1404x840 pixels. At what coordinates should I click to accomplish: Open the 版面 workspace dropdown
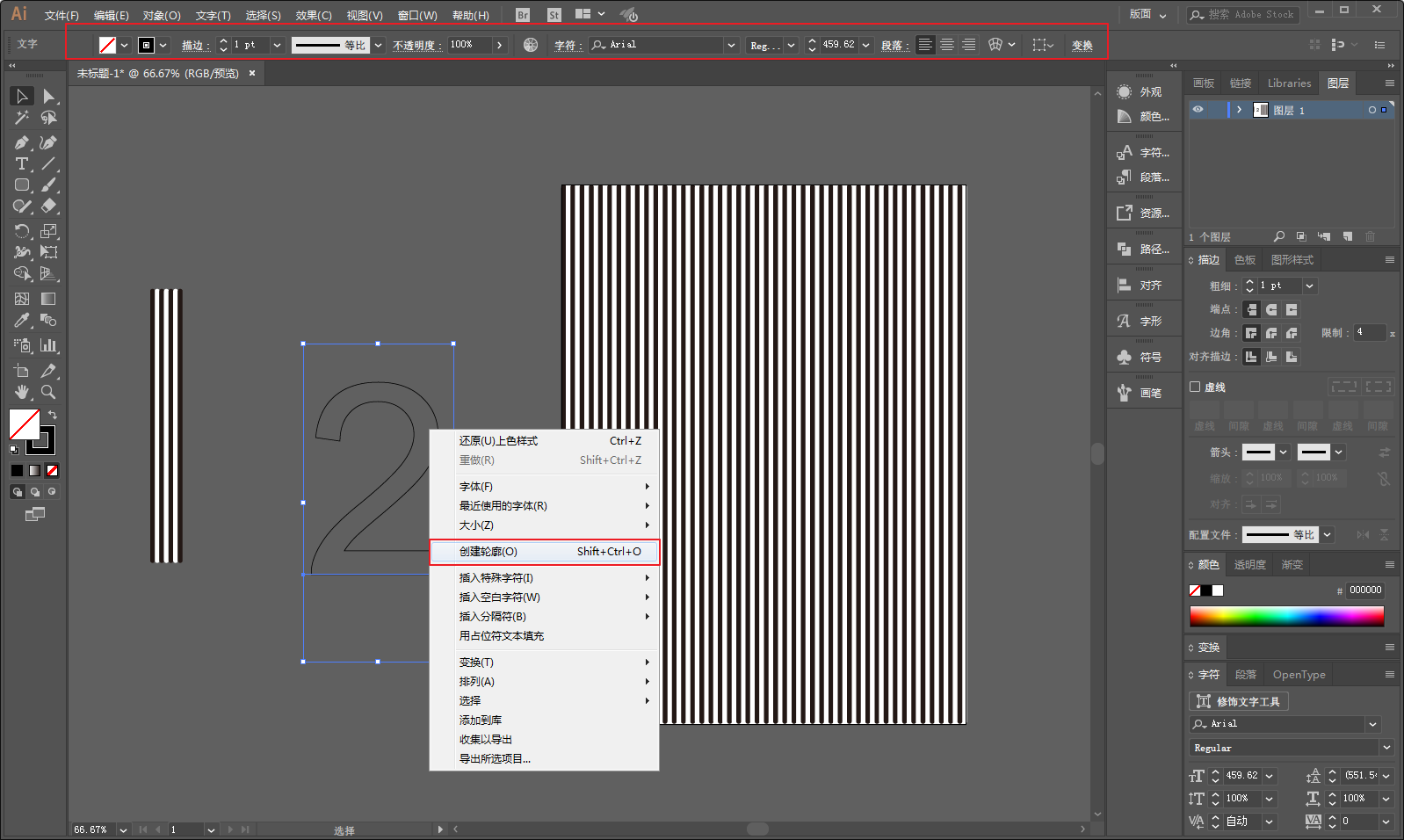(x=1147, y=14)
